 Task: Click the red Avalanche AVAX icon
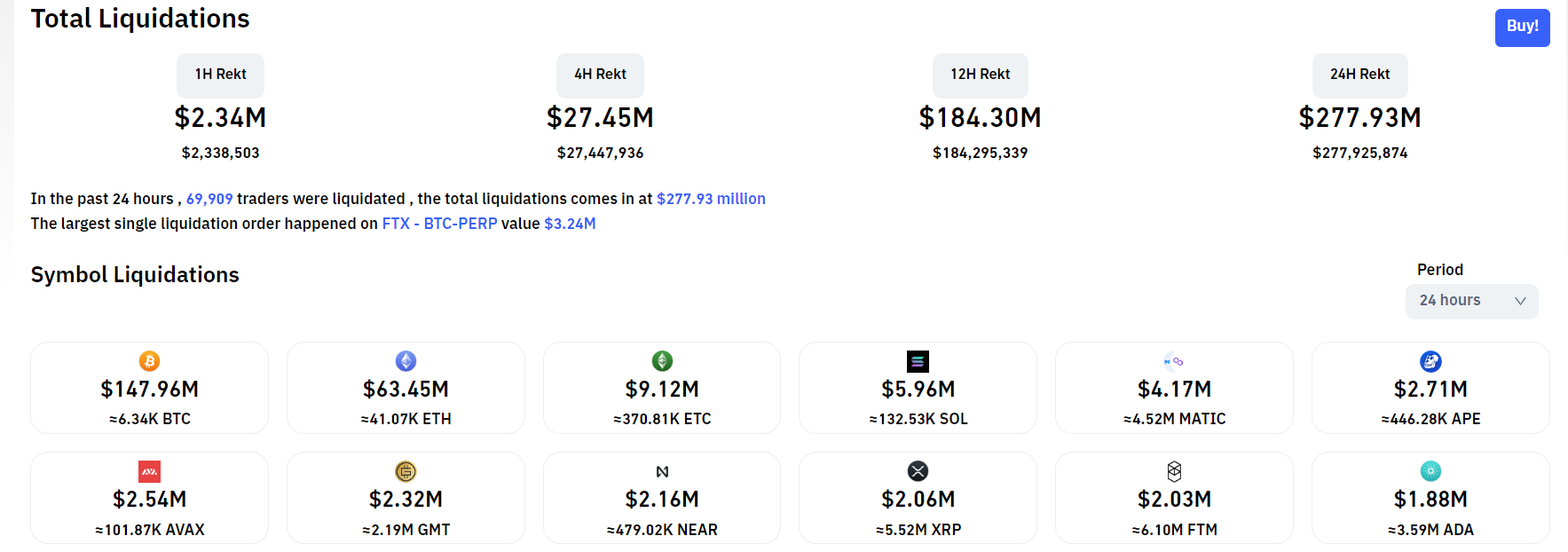[x=149, y=471]
